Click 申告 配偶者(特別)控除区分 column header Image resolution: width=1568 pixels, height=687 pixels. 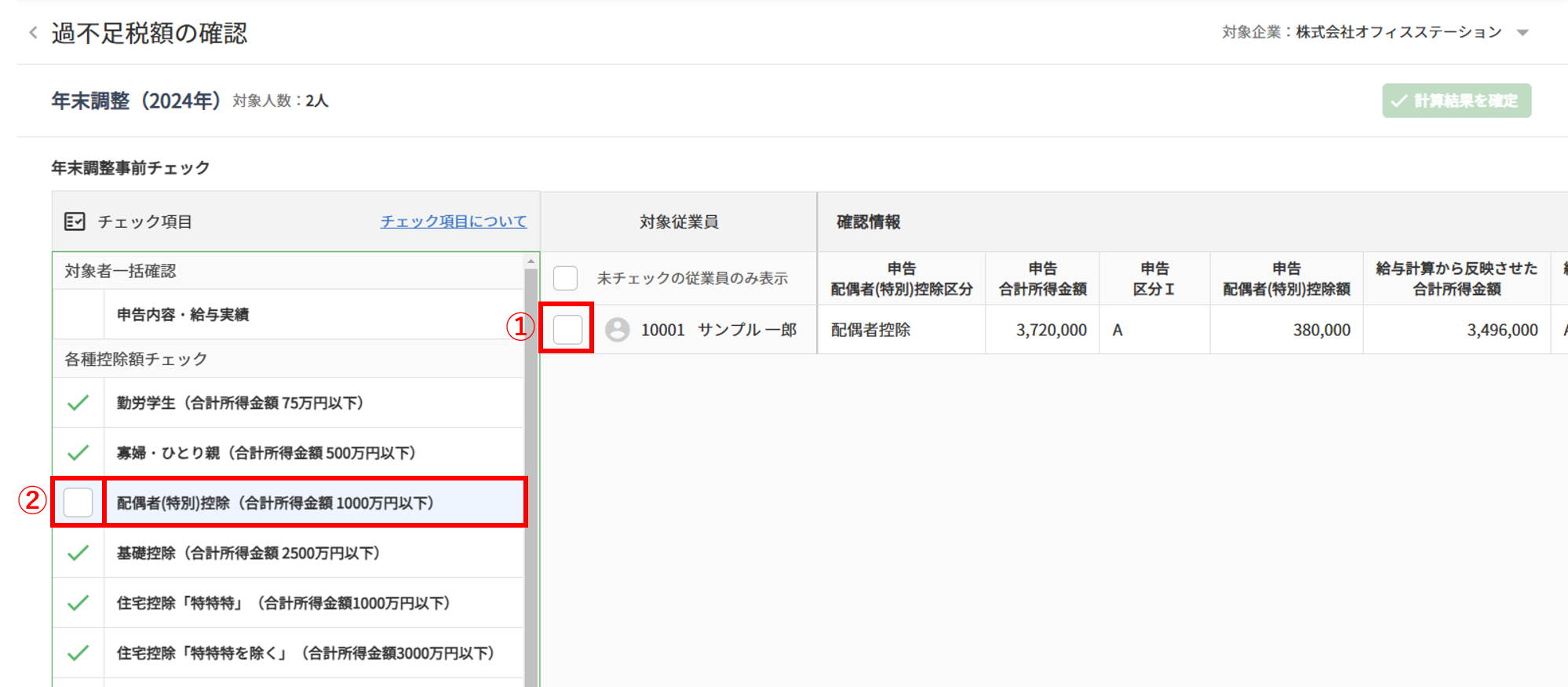901,279
